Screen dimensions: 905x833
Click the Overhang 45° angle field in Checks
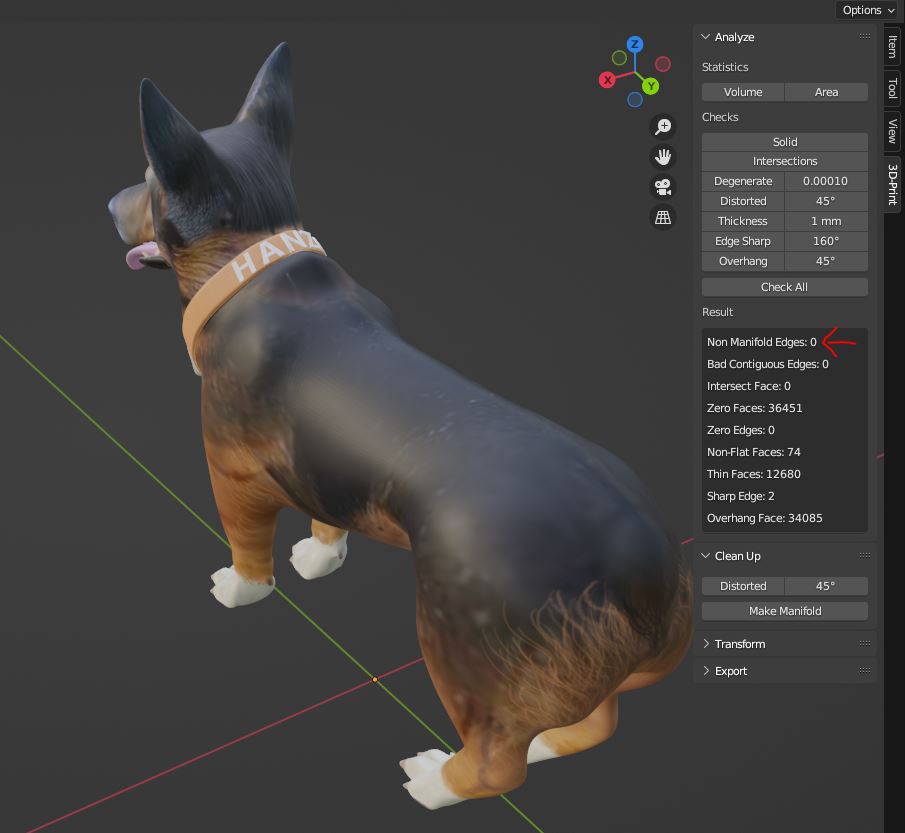(x=826, y=261)
